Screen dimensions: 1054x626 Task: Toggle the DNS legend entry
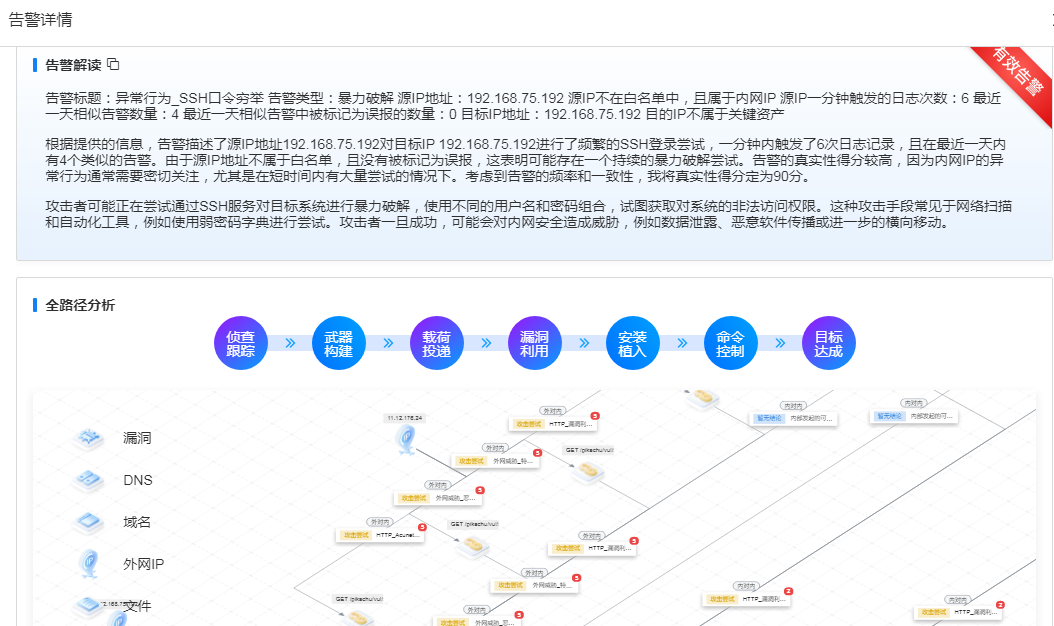(138, 481)
